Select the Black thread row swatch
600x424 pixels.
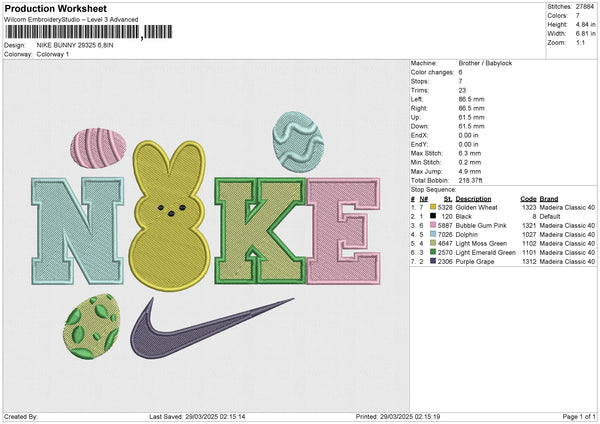434,216
